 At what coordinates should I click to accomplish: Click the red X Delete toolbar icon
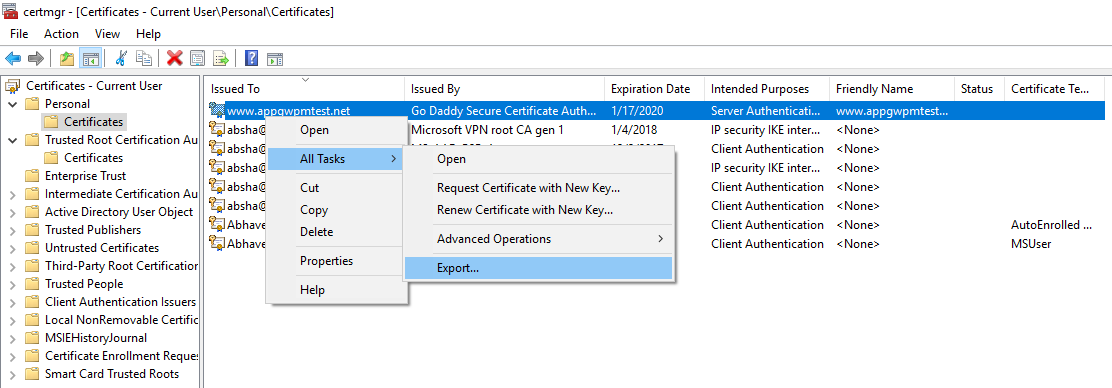pos(174,58)
